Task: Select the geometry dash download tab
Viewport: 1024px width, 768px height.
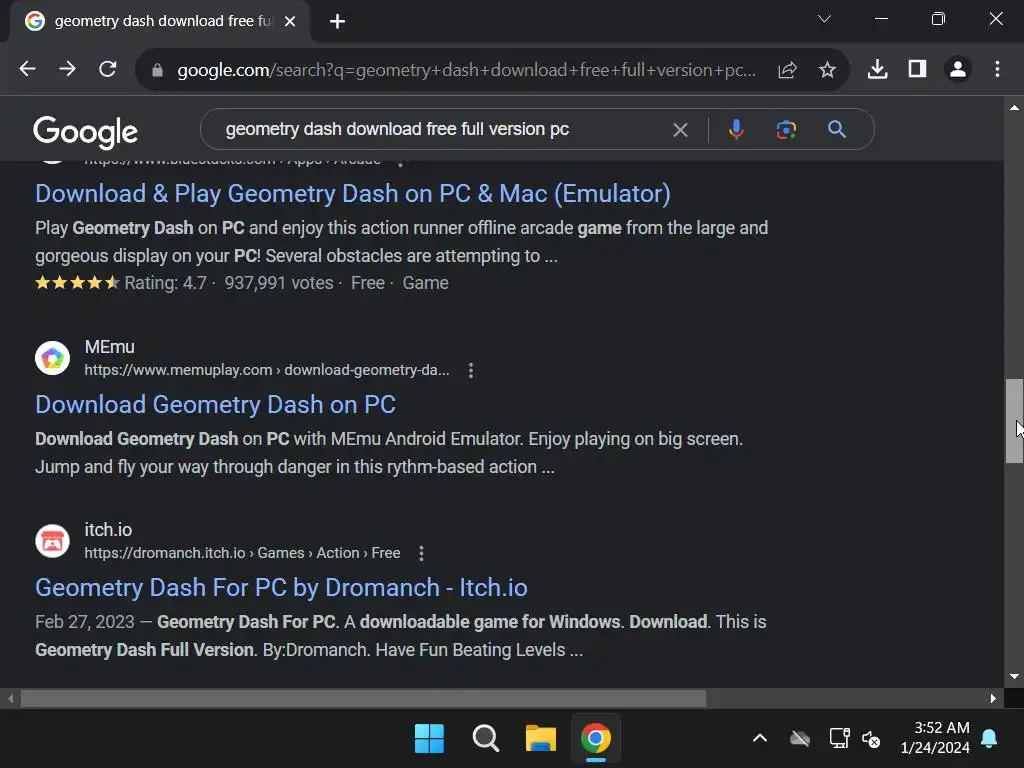Action: pos(160,22)
